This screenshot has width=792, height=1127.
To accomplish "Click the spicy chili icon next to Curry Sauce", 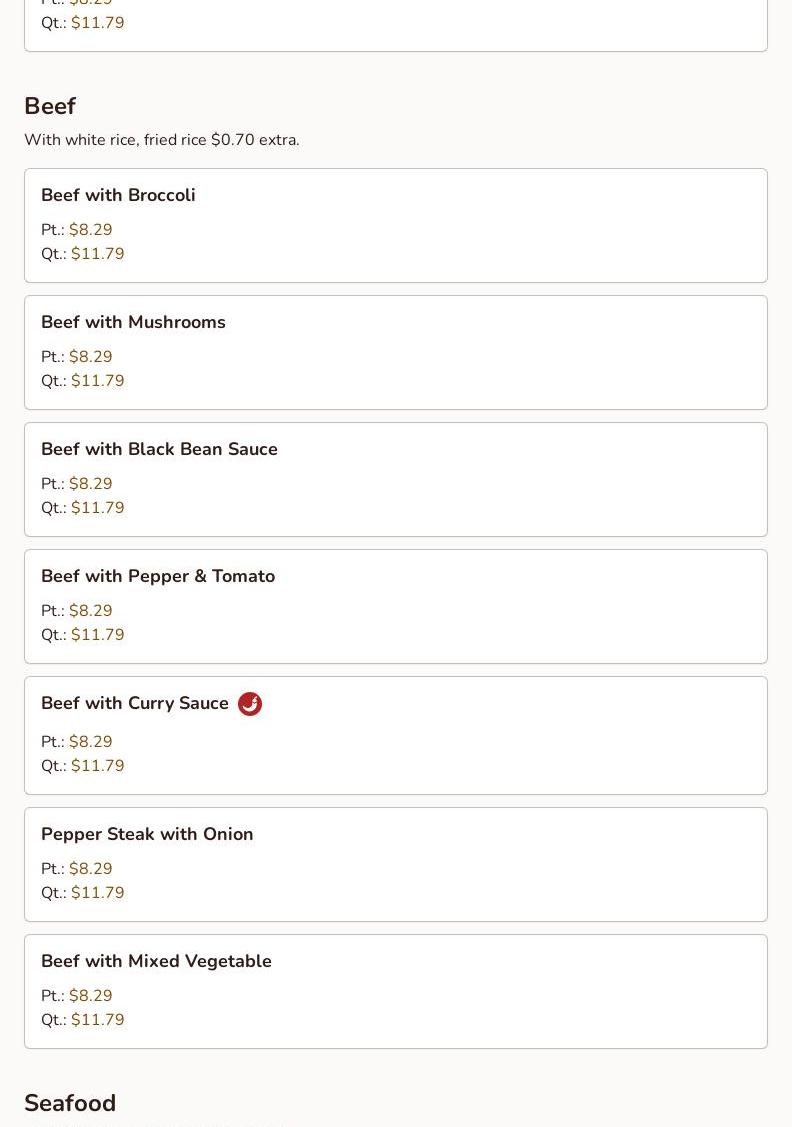I will pos(249,704).
